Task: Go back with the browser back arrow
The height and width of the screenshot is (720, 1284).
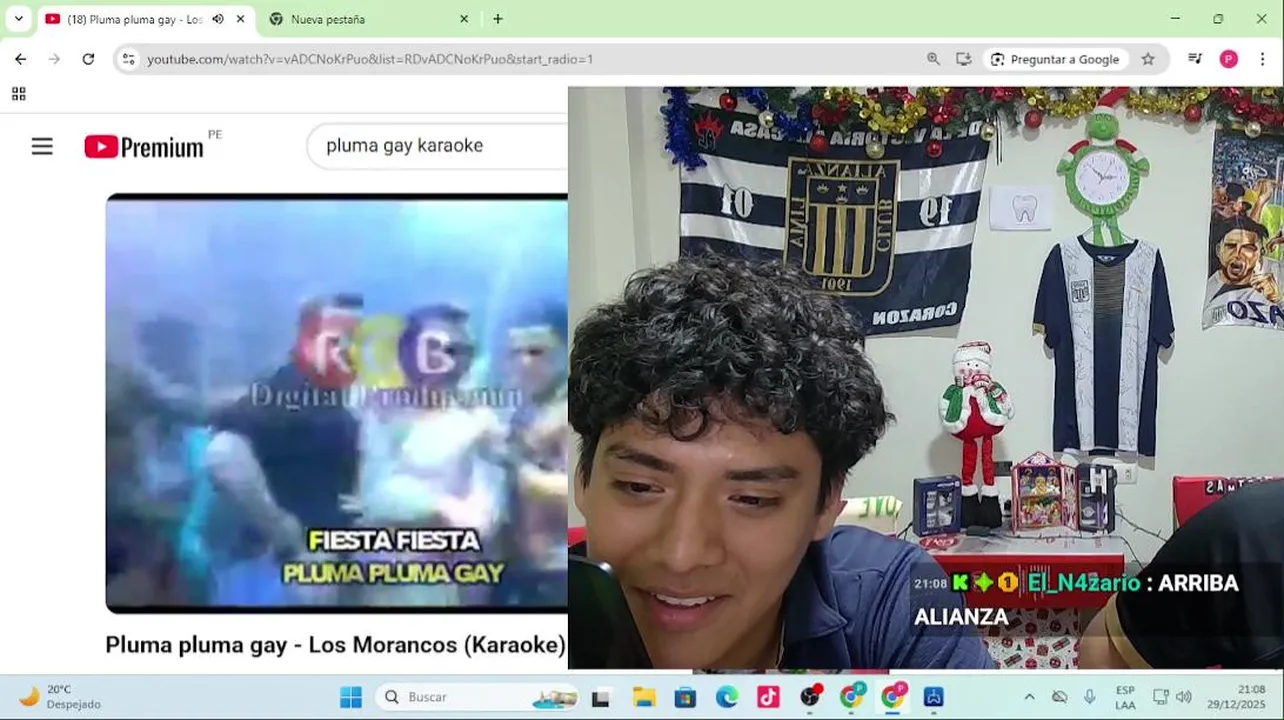Action: (20, 59)
